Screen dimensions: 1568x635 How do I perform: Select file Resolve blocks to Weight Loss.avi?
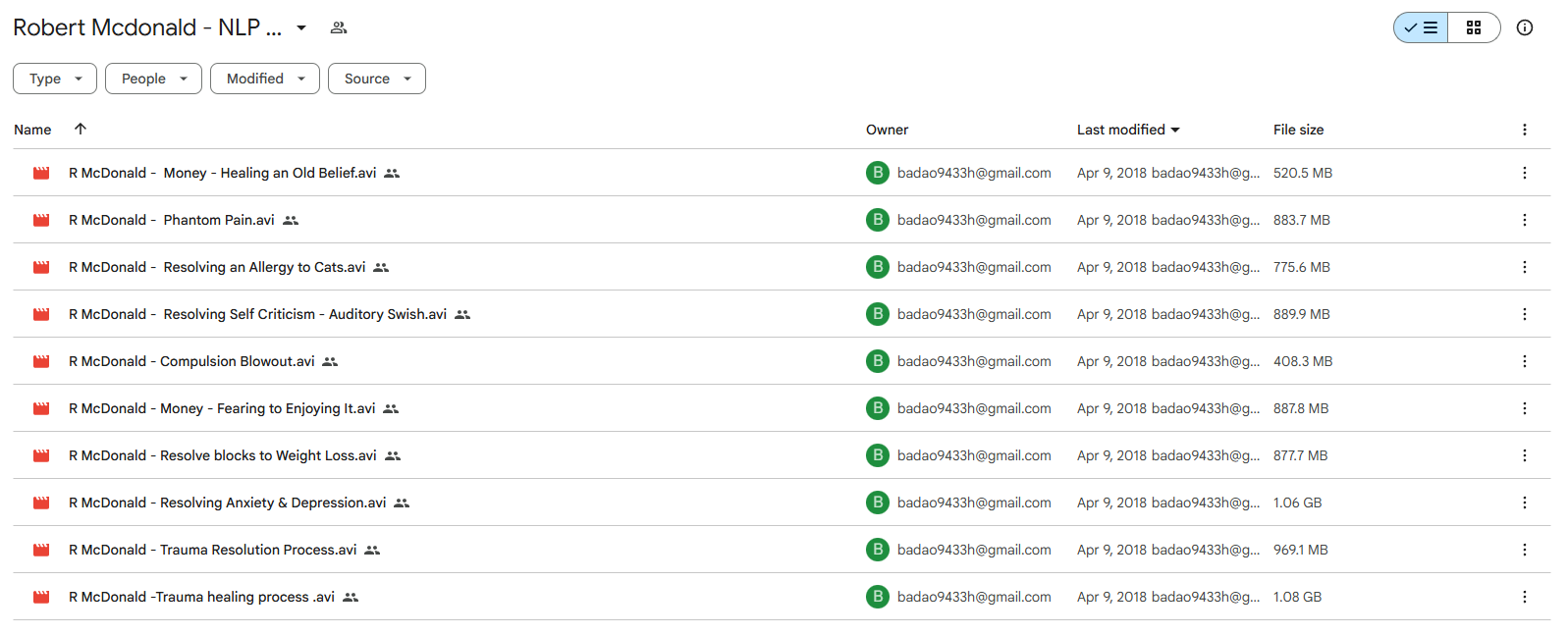click(x=223, y=455)
